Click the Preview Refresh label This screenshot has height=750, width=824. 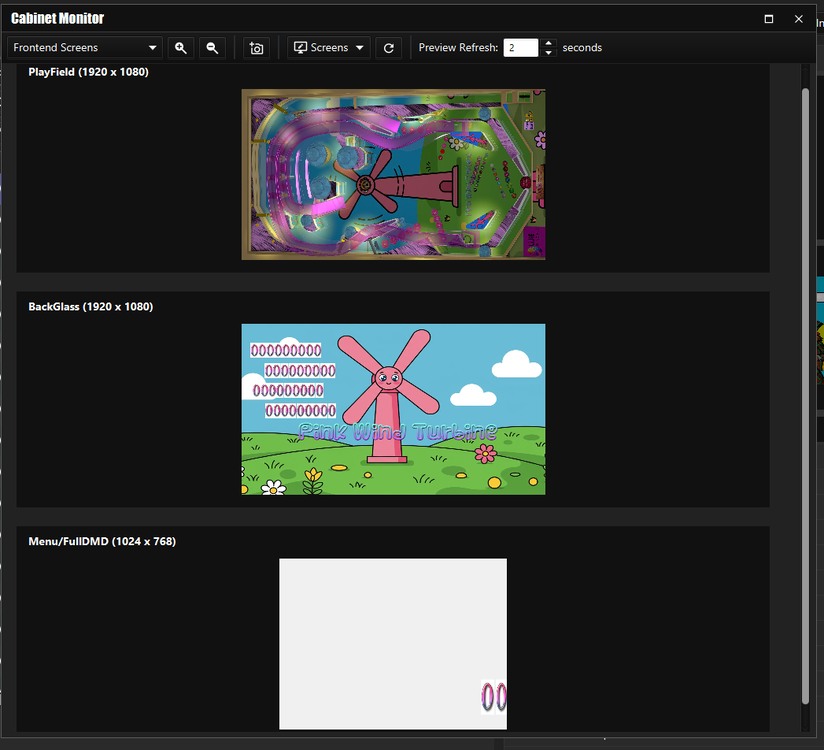(x=458, y=48)
